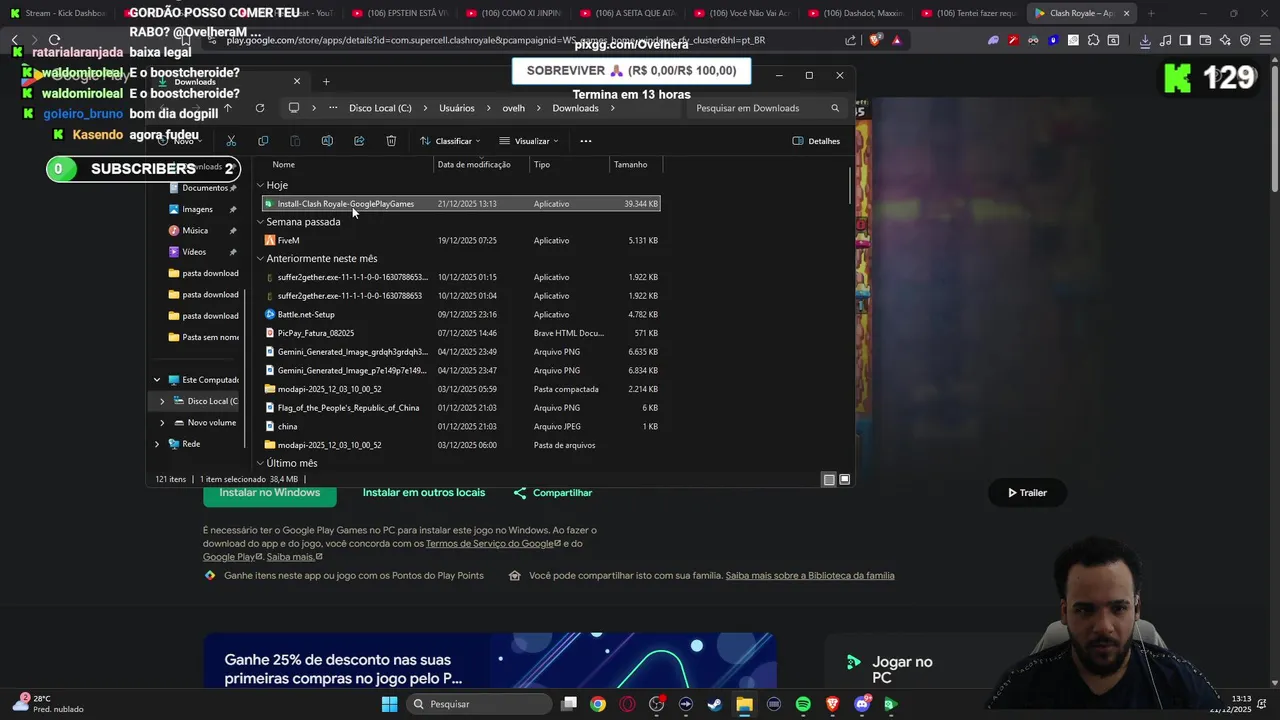Expand Rede in navigation tree
The image size is (1280, 720).
156,444
